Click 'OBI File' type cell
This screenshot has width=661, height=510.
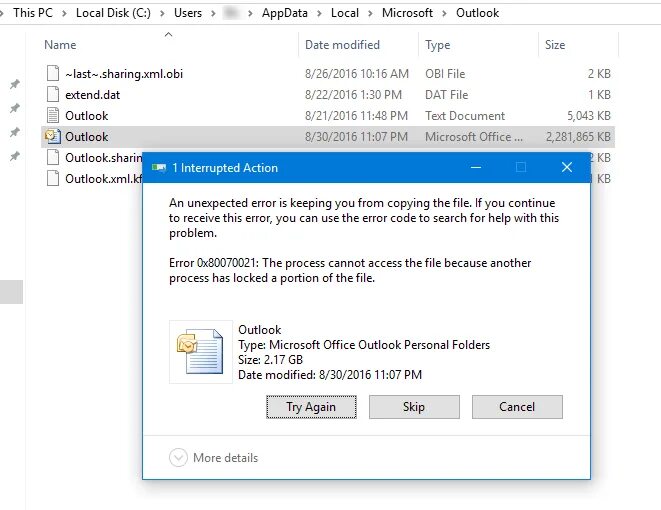tap(445, 74)
